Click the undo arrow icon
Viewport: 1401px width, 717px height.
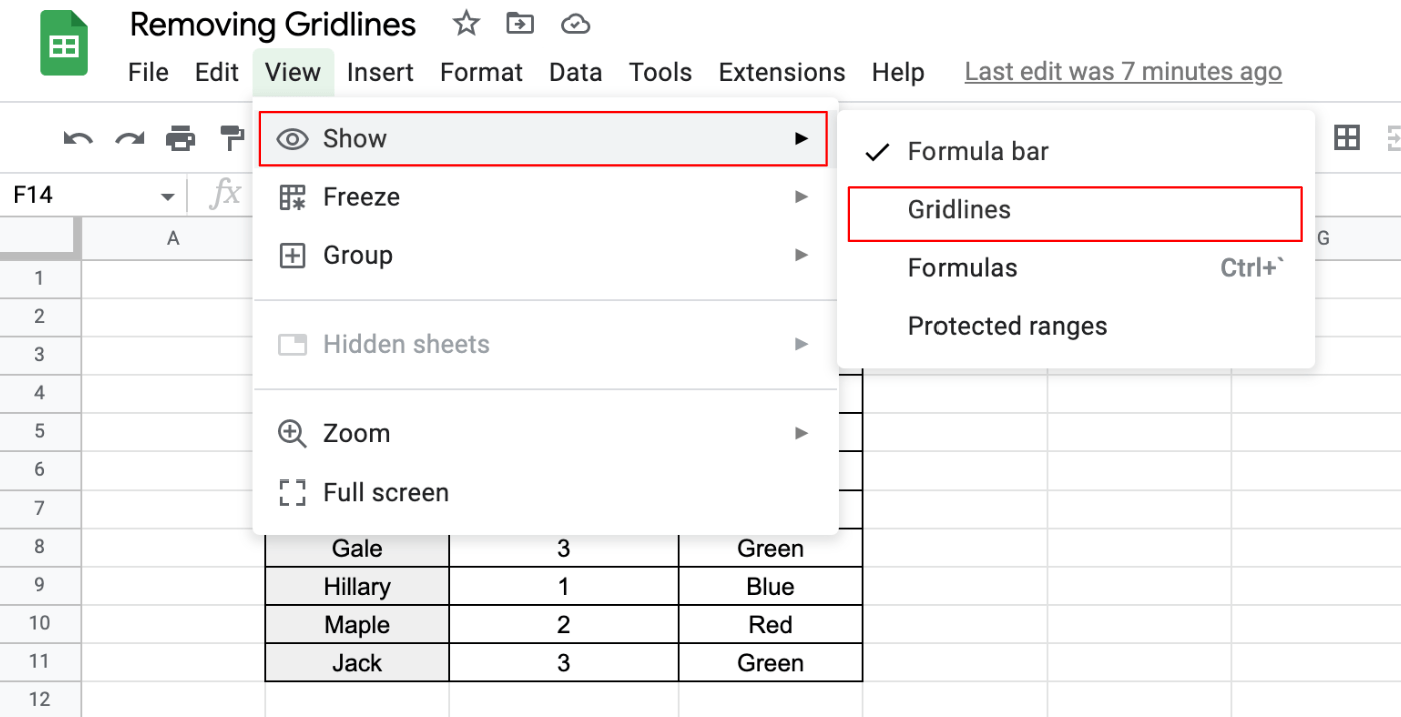(78, 138)
